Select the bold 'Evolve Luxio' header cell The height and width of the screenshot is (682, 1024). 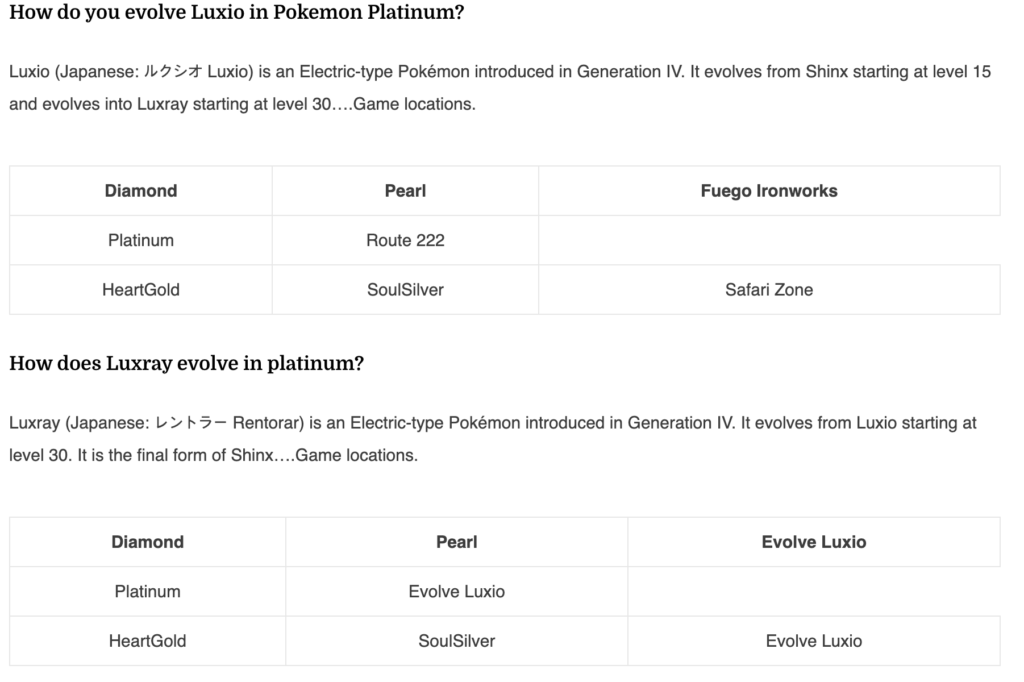click(814, 542)
